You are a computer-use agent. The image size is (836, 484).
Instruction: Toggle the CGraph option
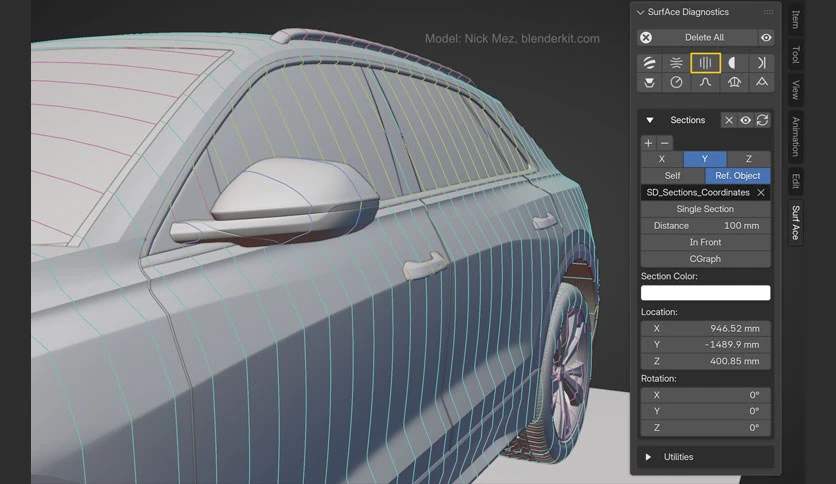pos(705,259)
